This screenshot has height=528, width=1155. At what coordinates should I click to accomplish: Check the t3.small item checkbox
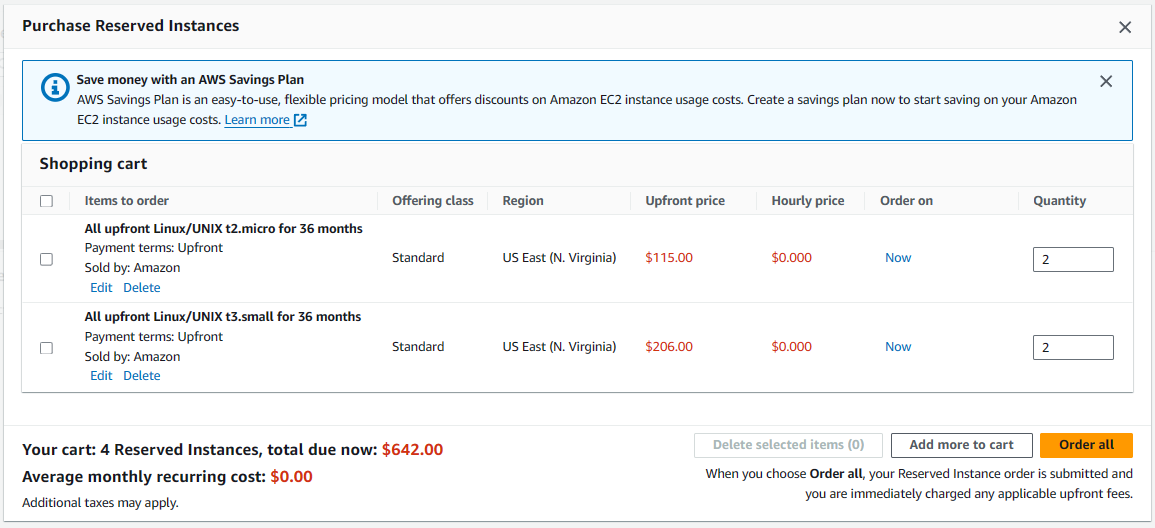tap(46, 348)
